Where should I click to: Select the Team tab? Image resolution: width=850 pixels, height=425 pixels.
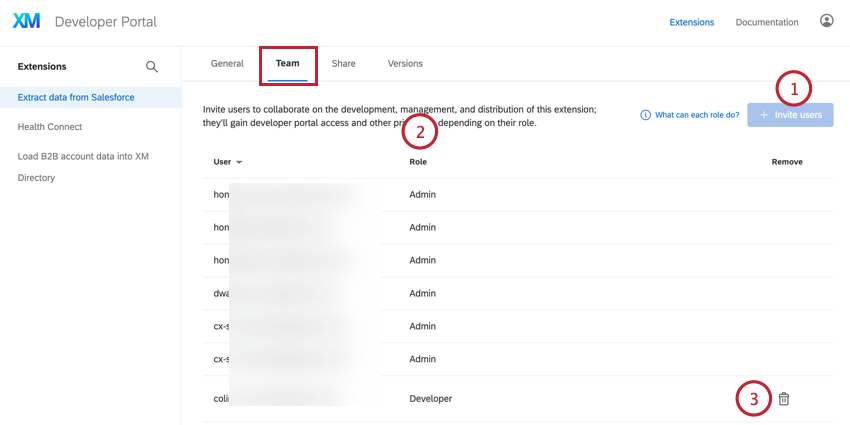coord(288,64)
